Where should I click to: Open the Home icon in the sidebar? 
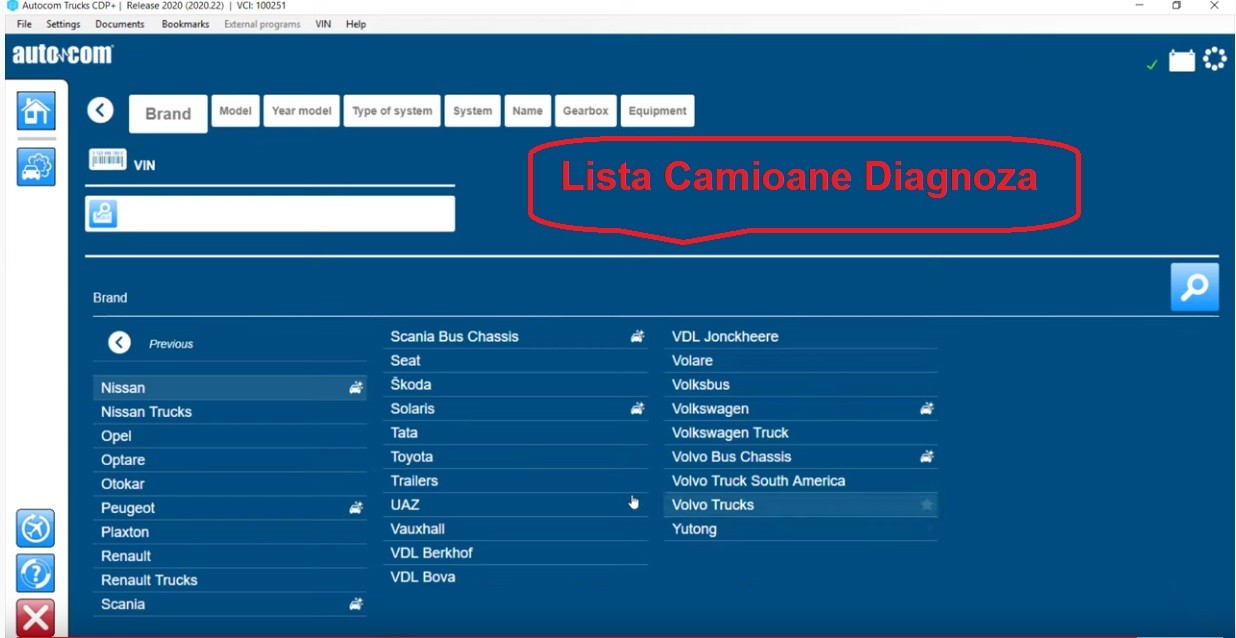(x=36, y=109)
